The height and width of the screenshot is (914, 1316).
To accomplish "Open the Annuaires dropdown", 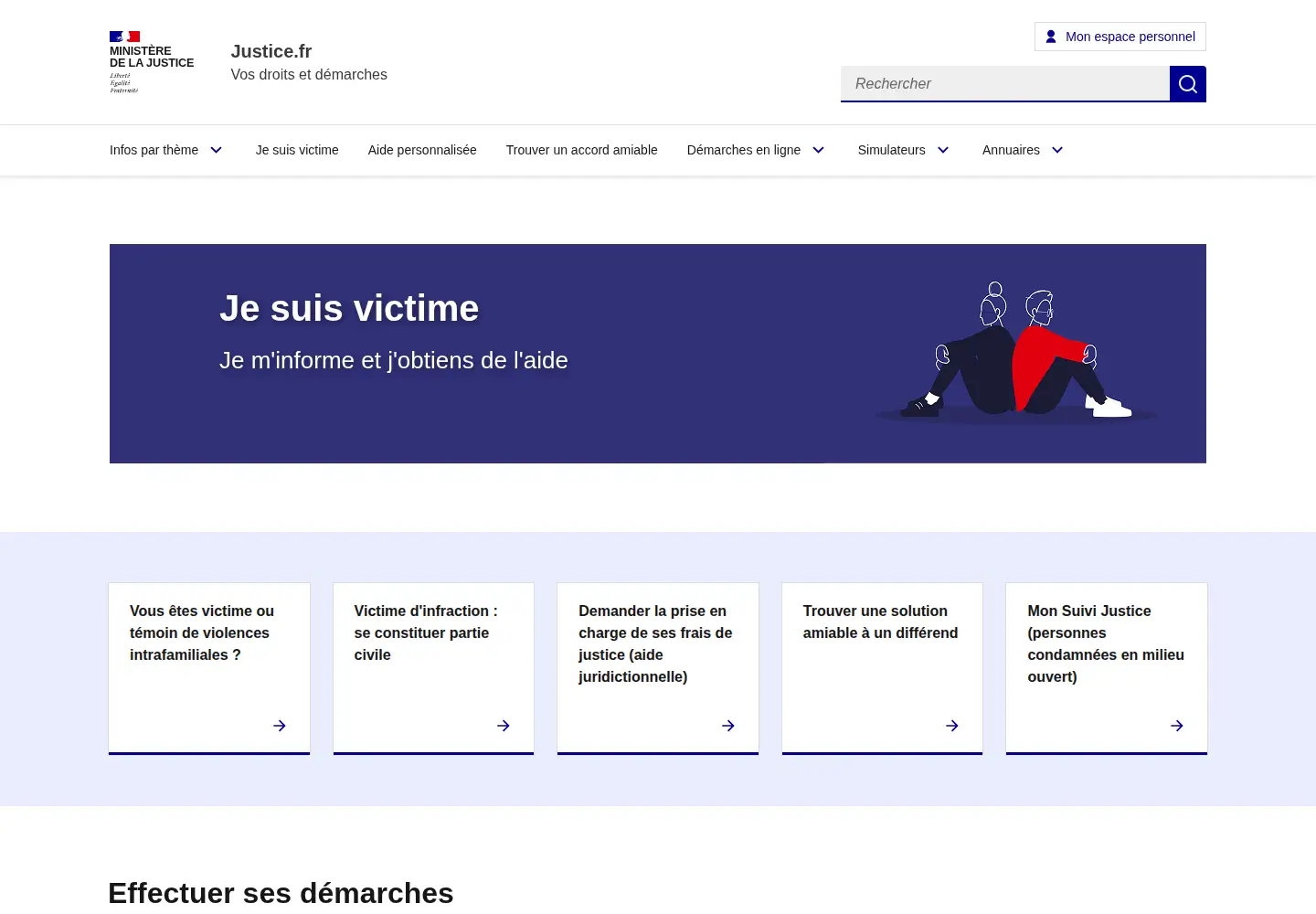I will pyautogui.click(x=1024, y=150).
